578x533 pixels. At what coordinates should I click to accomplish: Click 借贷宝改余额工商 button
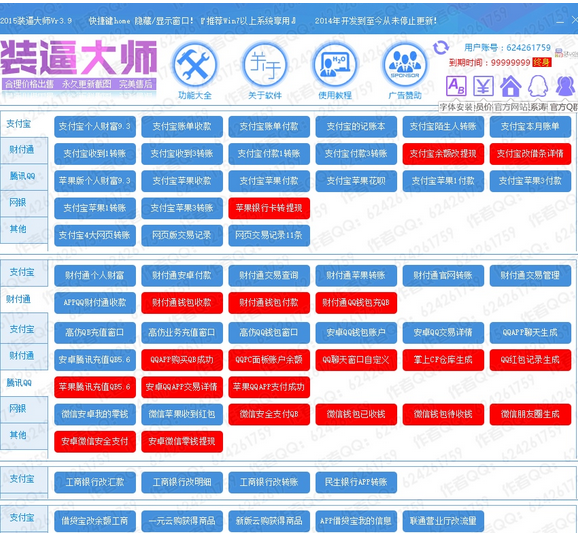click(95, 521)
